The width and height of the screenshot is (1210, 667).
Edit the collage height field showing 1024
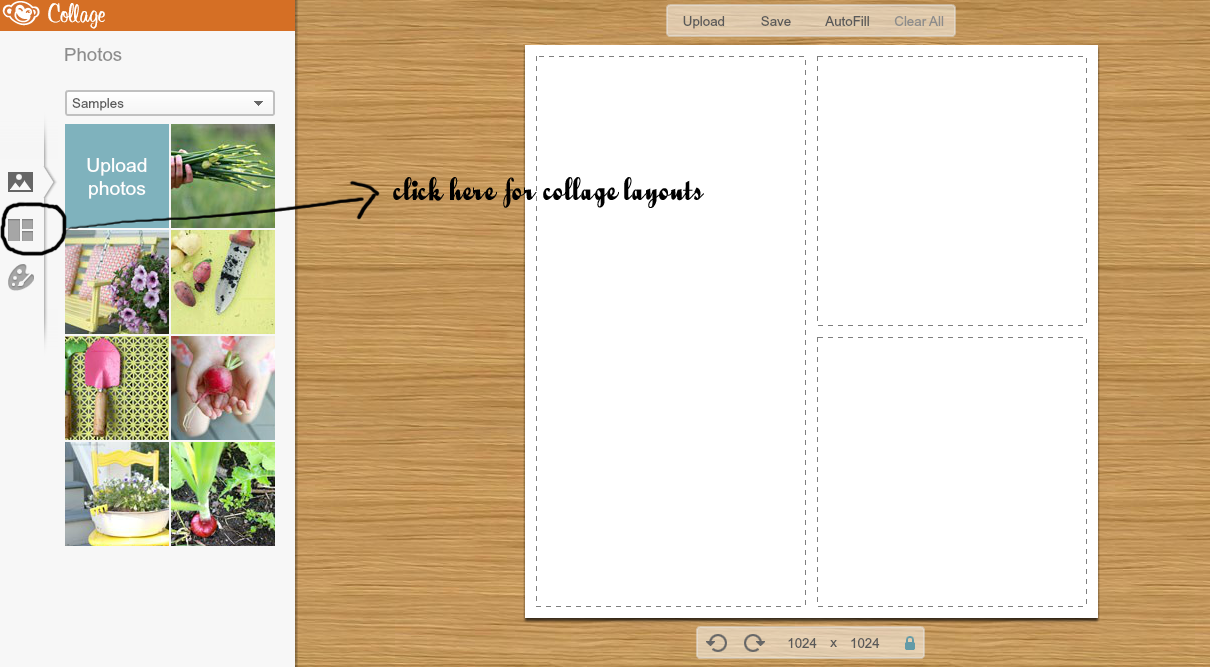[864, 642]
